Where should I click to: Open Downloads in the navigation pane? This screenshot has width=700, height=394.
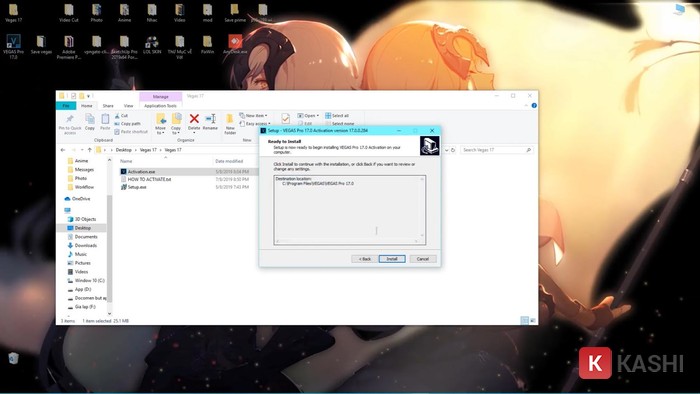pos(86,245)
